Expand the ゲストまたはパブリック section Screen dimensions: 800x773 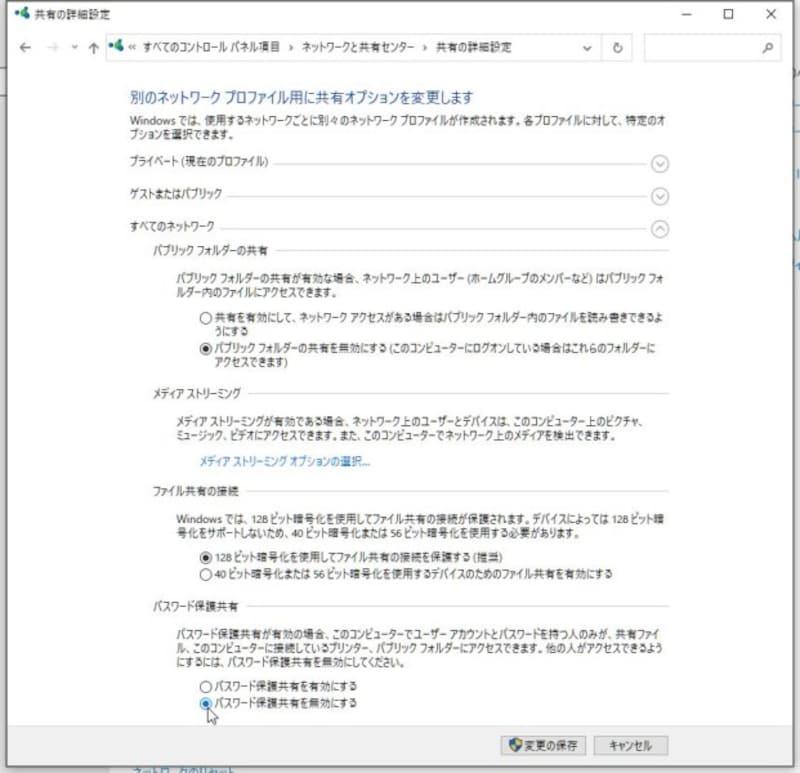pyautogui.click(x=660, y=197)
